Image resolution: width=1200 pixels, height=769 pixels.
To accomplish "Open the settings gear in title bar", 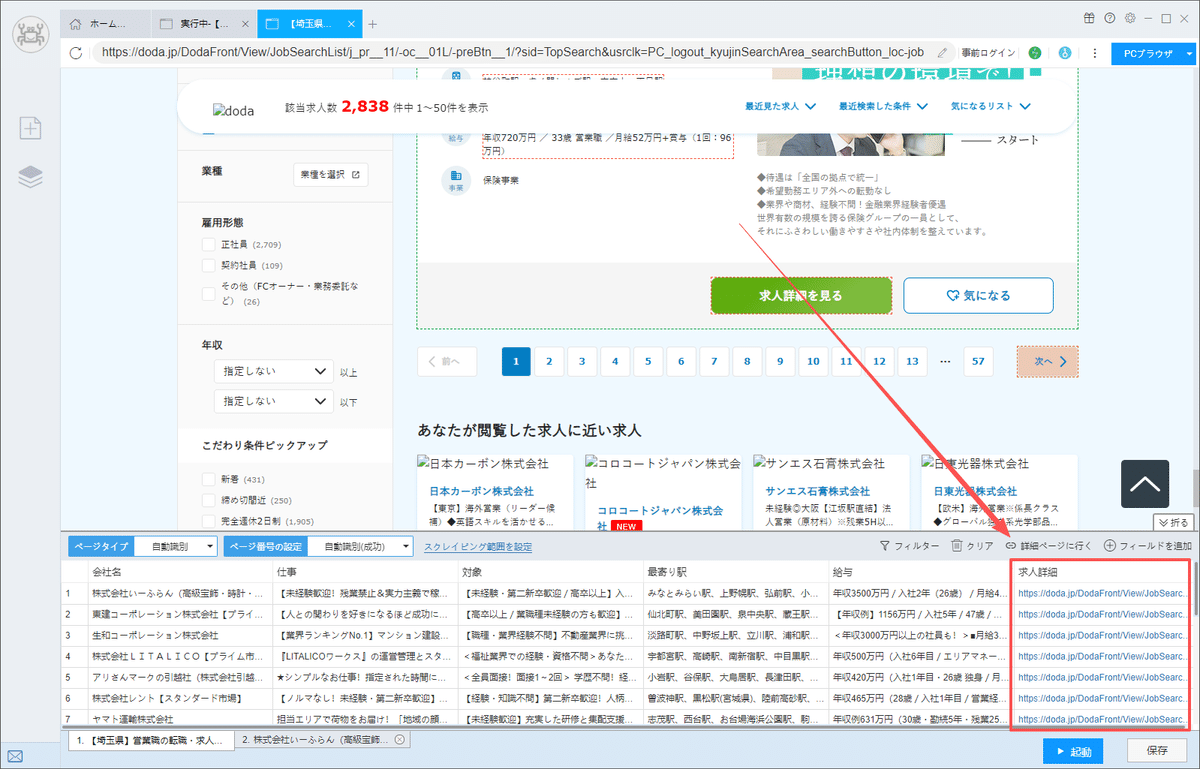I will point(1130,18).
